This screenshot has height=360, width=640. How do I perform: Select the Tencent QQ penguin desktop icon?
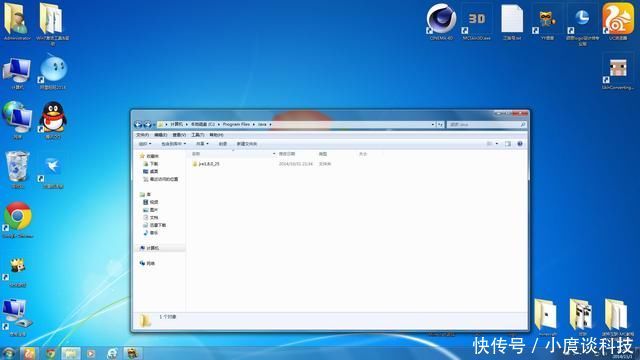click(53, 120)
